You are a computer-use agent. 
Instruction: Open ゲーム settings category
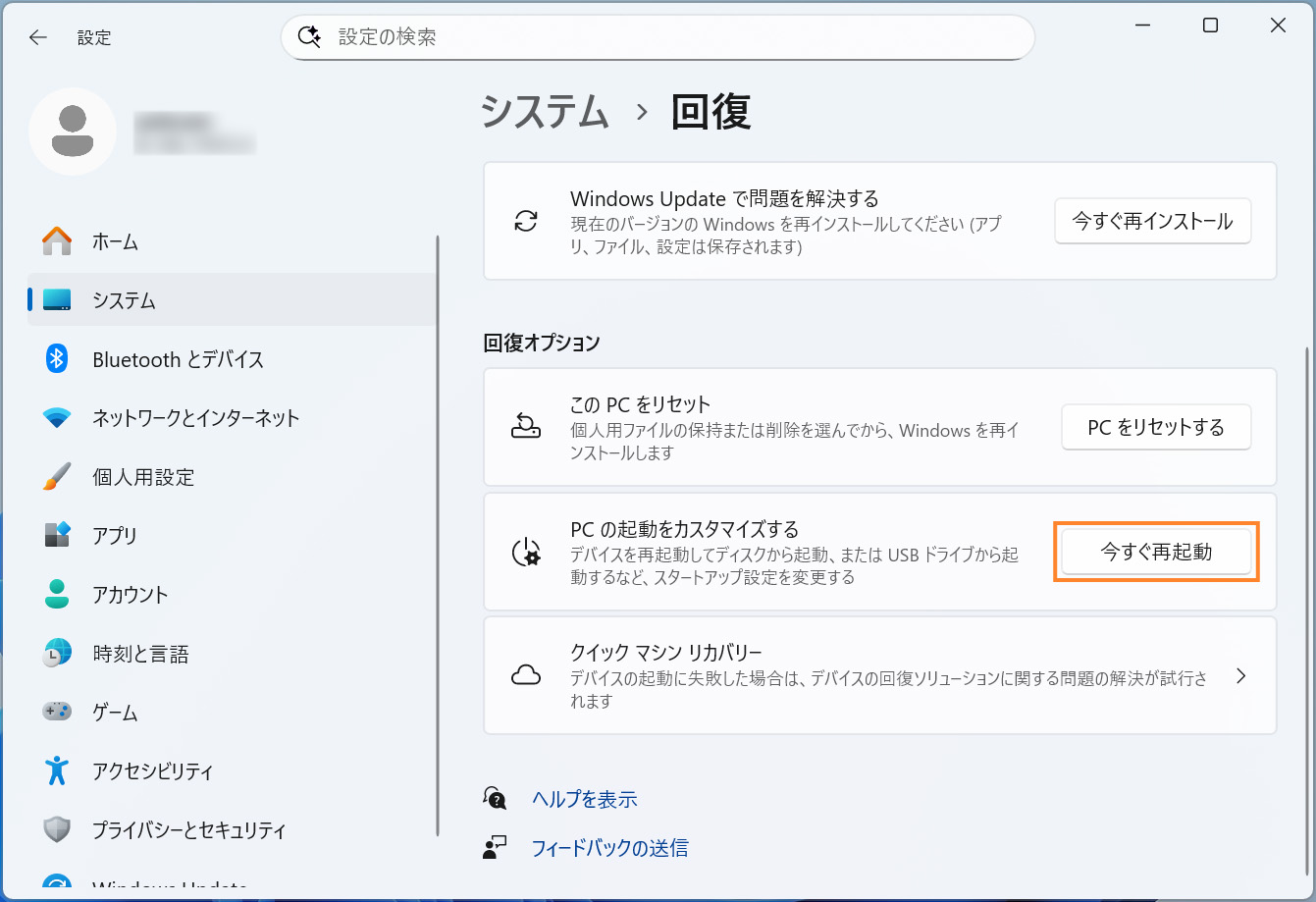(233, 712)
